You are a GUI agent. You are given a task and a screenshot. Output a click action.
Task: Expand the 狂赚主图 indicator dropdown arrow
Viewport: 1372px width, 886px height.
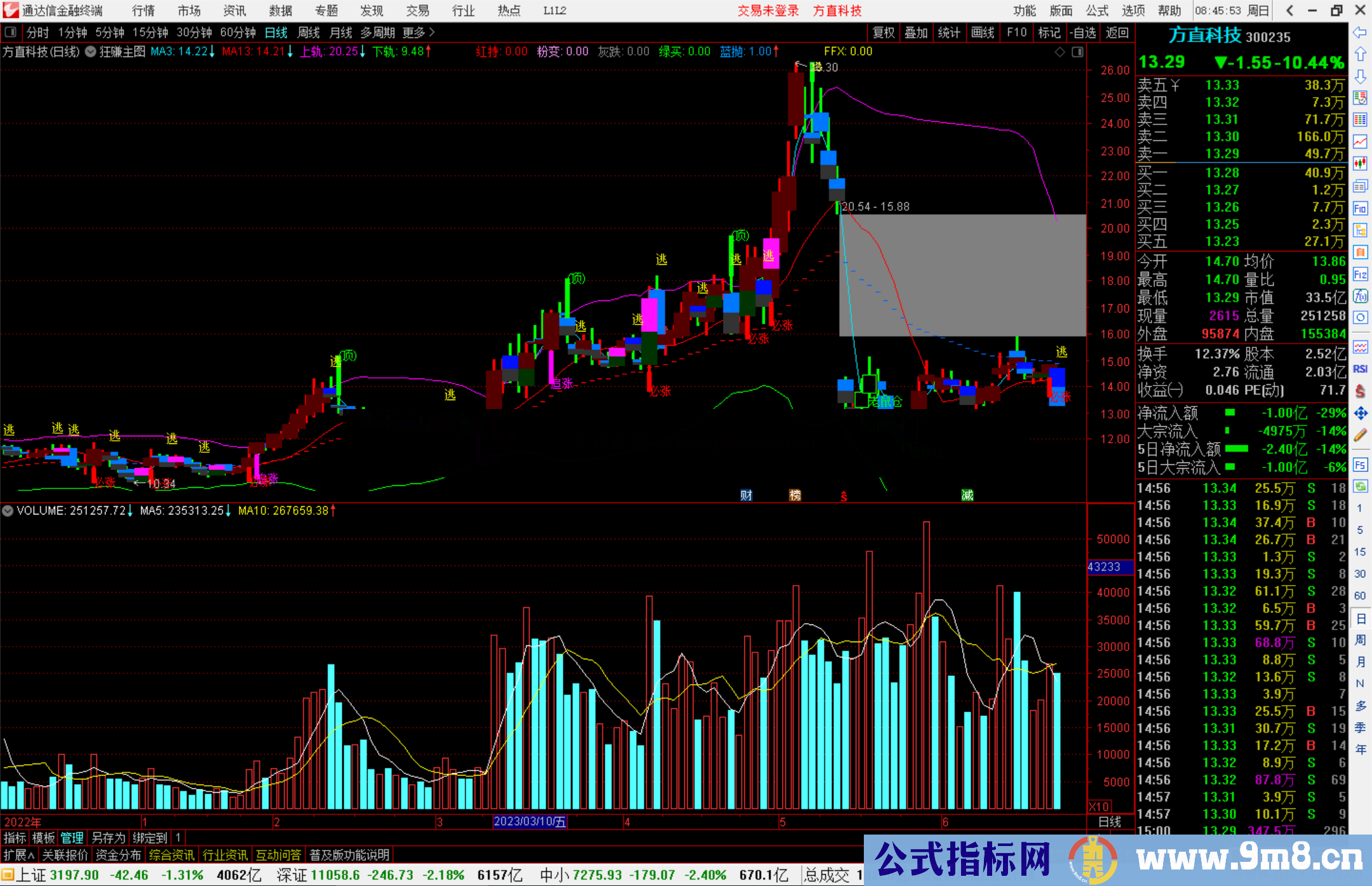pos(91,51)
